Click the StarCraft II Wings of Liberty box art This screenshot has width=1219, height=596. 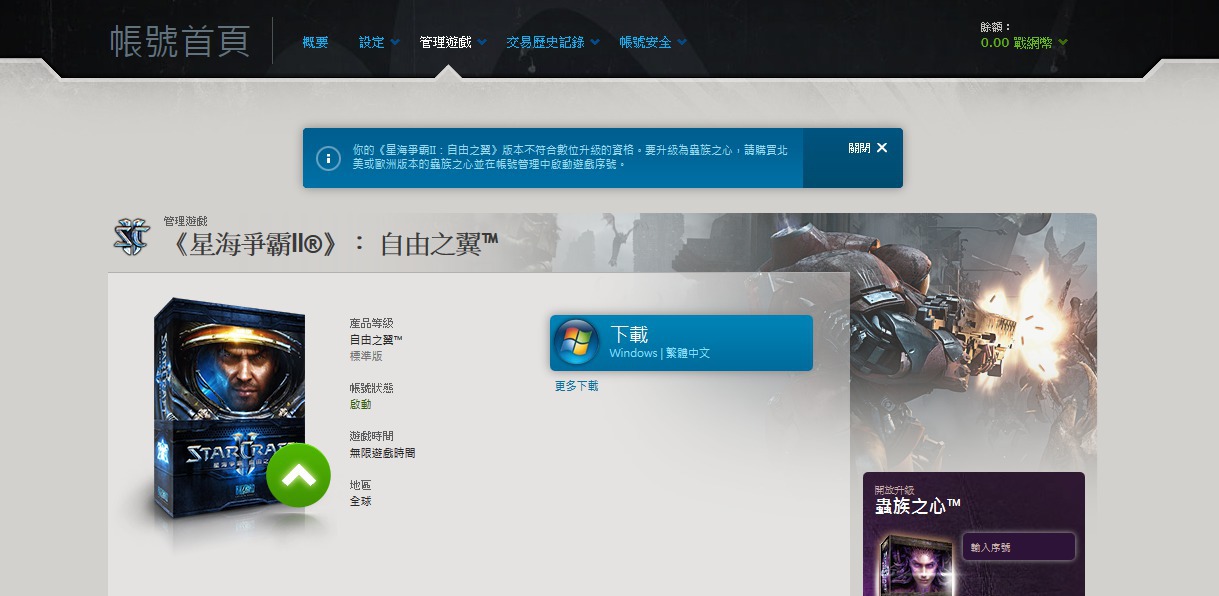click(230, 410)
